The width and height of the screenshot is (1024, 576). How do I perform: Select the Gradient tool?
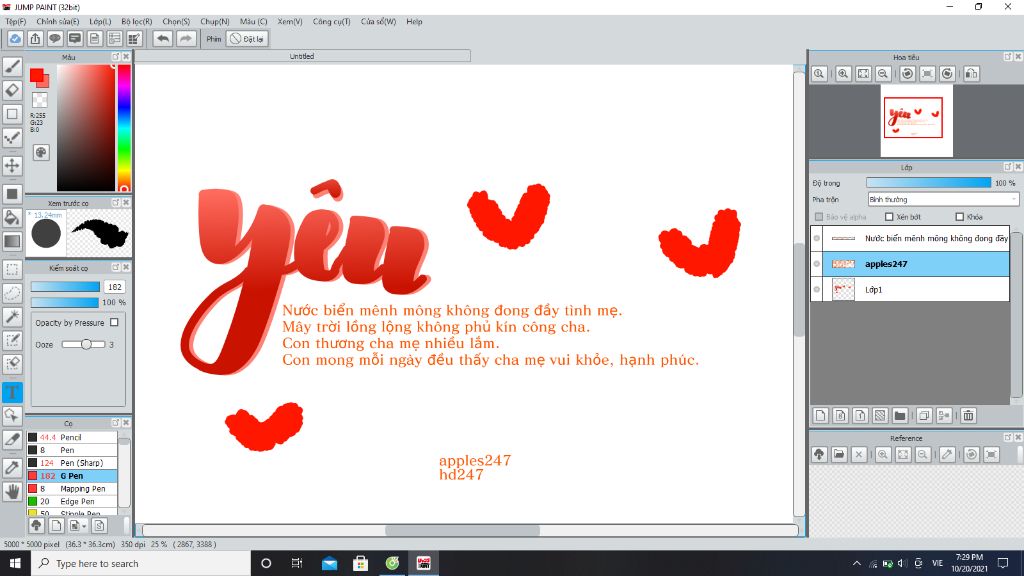pos(12,241)
